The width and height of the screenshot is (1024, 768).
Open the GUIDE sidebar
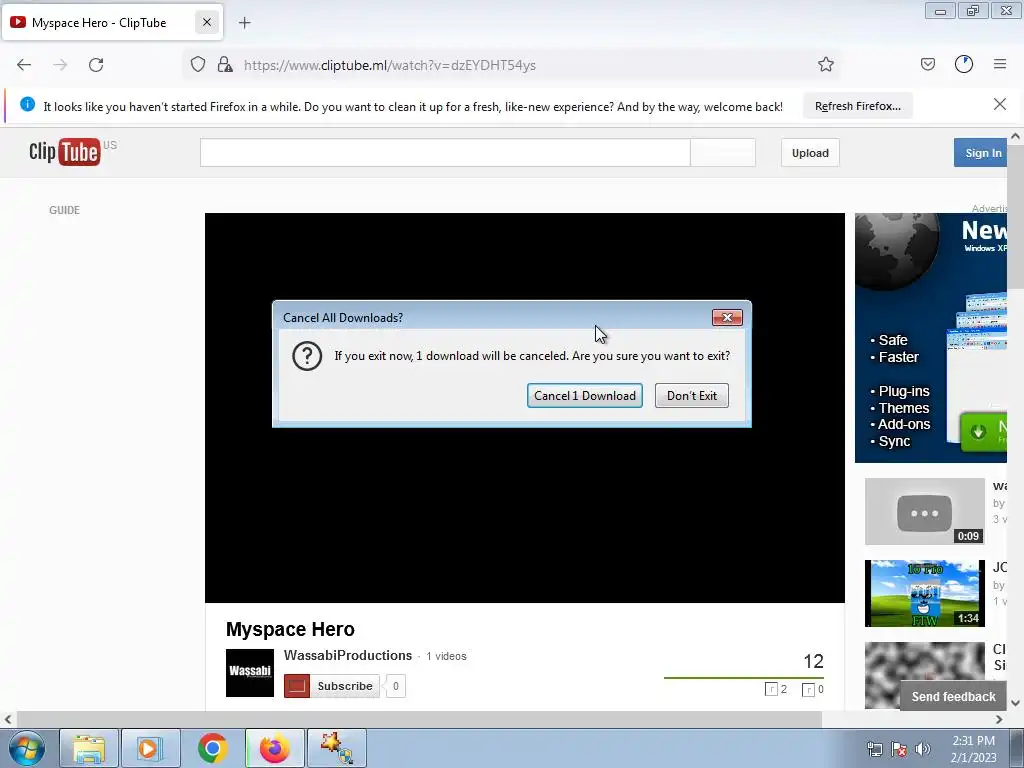65,210
